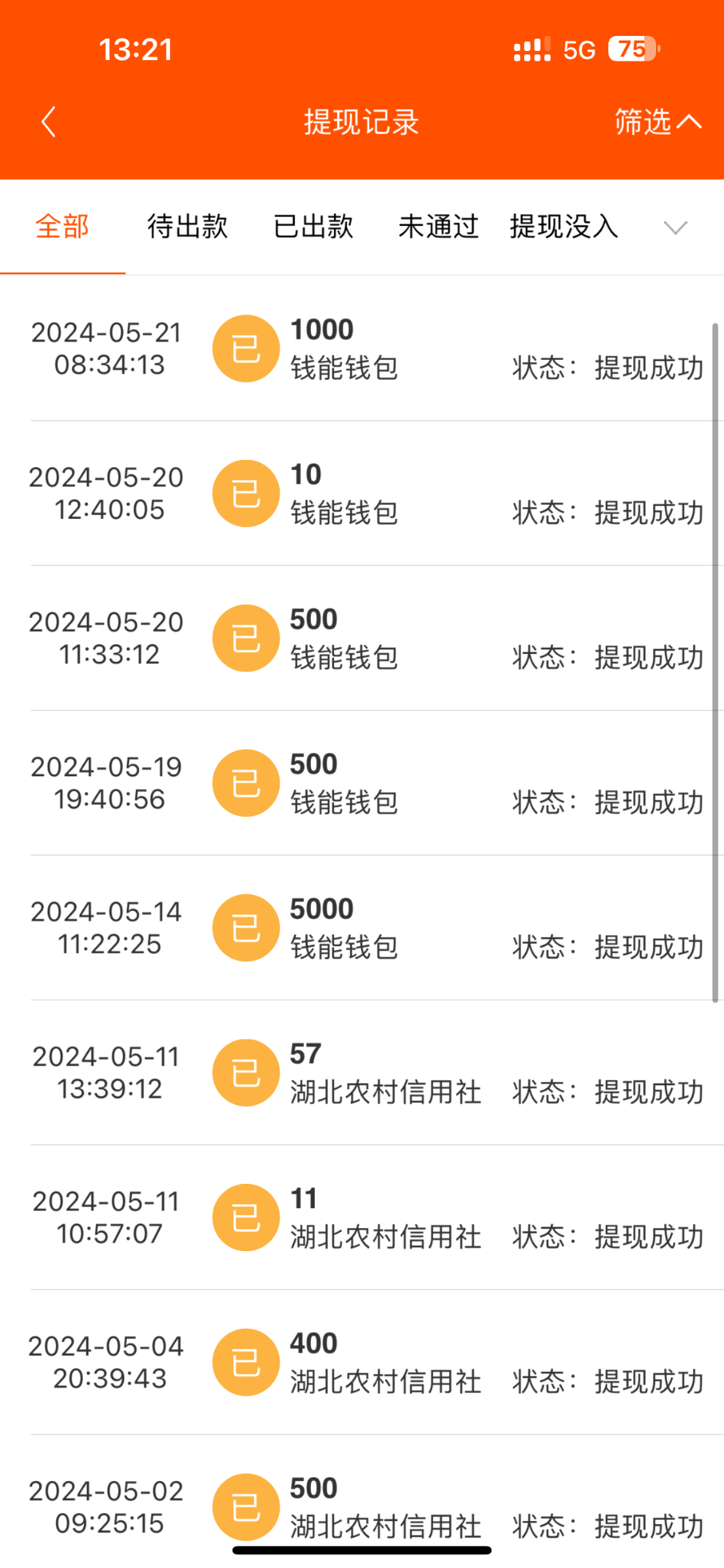The width and height of the screenshot is (724, 1568).
Task: Switch to the 待出款 tab
Action: click(188, 227)
